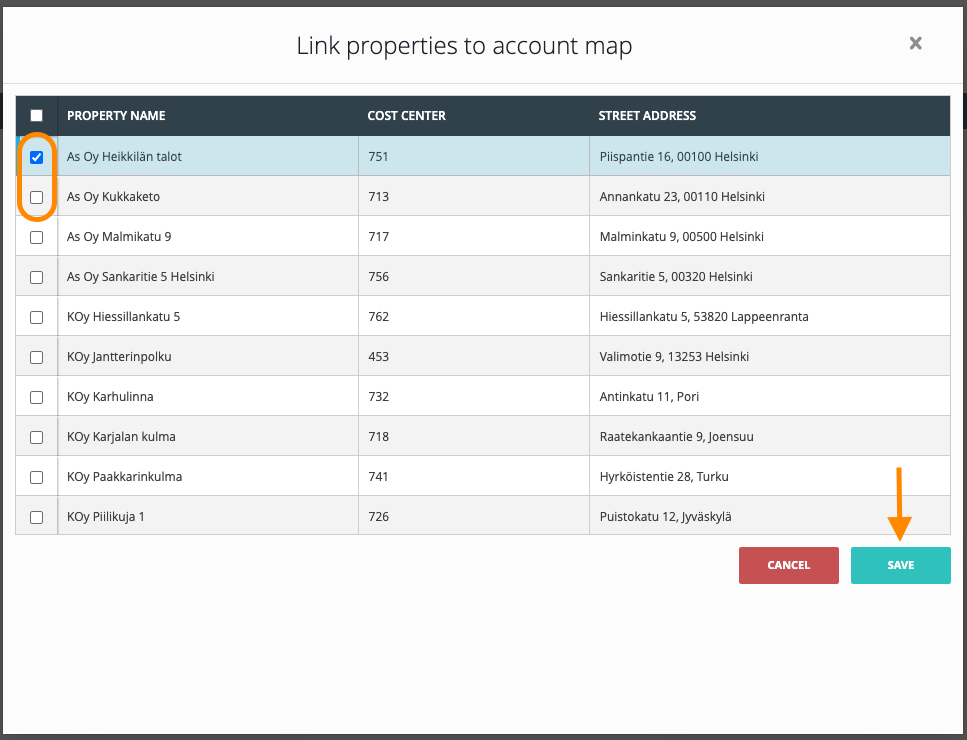Image resolution: width=967 pixels, height=740 pixels.
Task: Check the KOy Jantterinpolku checkbox
Action: click(x=37, y=357)
